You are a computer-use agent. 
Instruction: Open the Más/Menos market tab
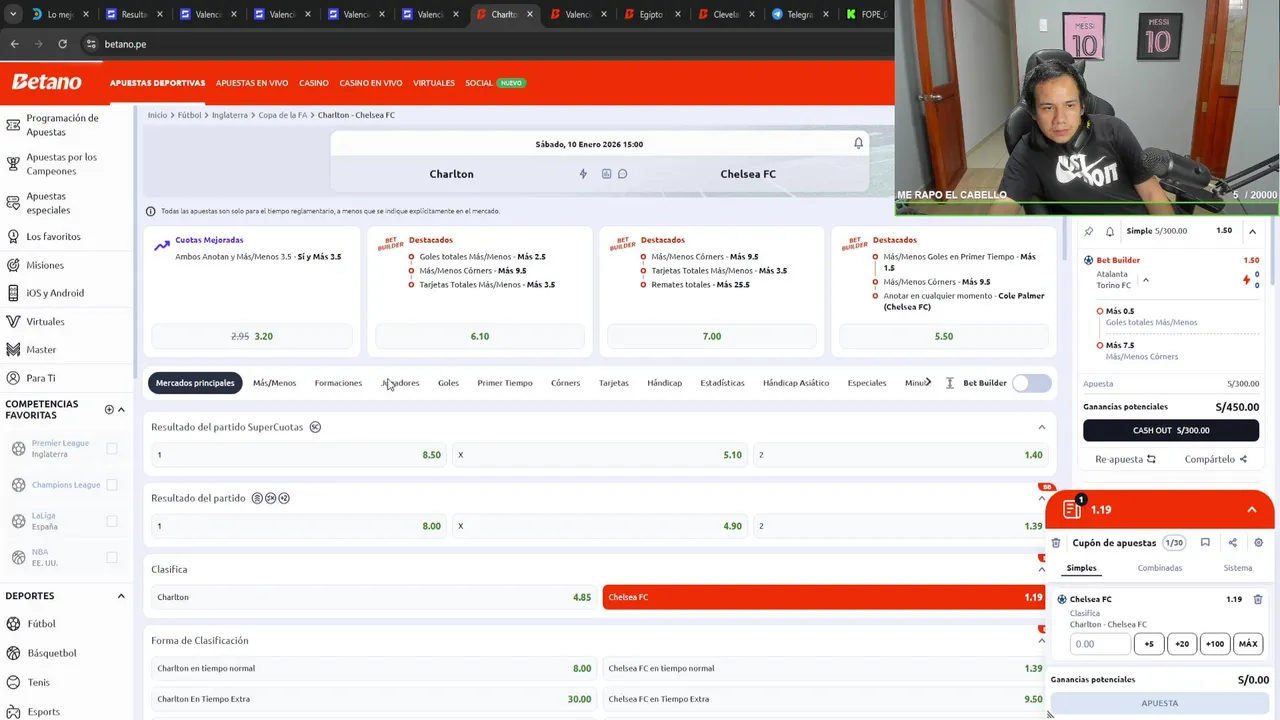[x=274, y=383]
